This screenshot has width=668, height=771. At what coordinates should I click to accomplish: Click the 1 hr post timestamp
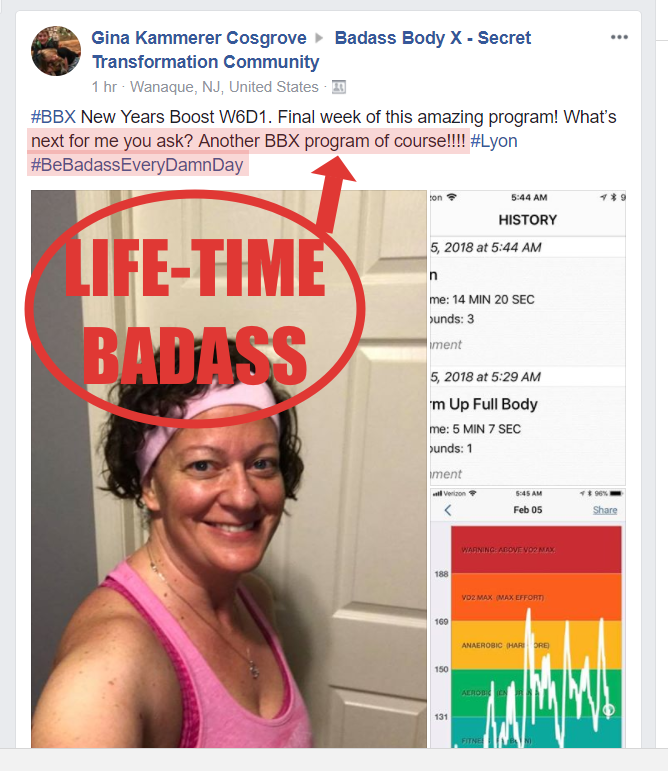click(104, 87)
